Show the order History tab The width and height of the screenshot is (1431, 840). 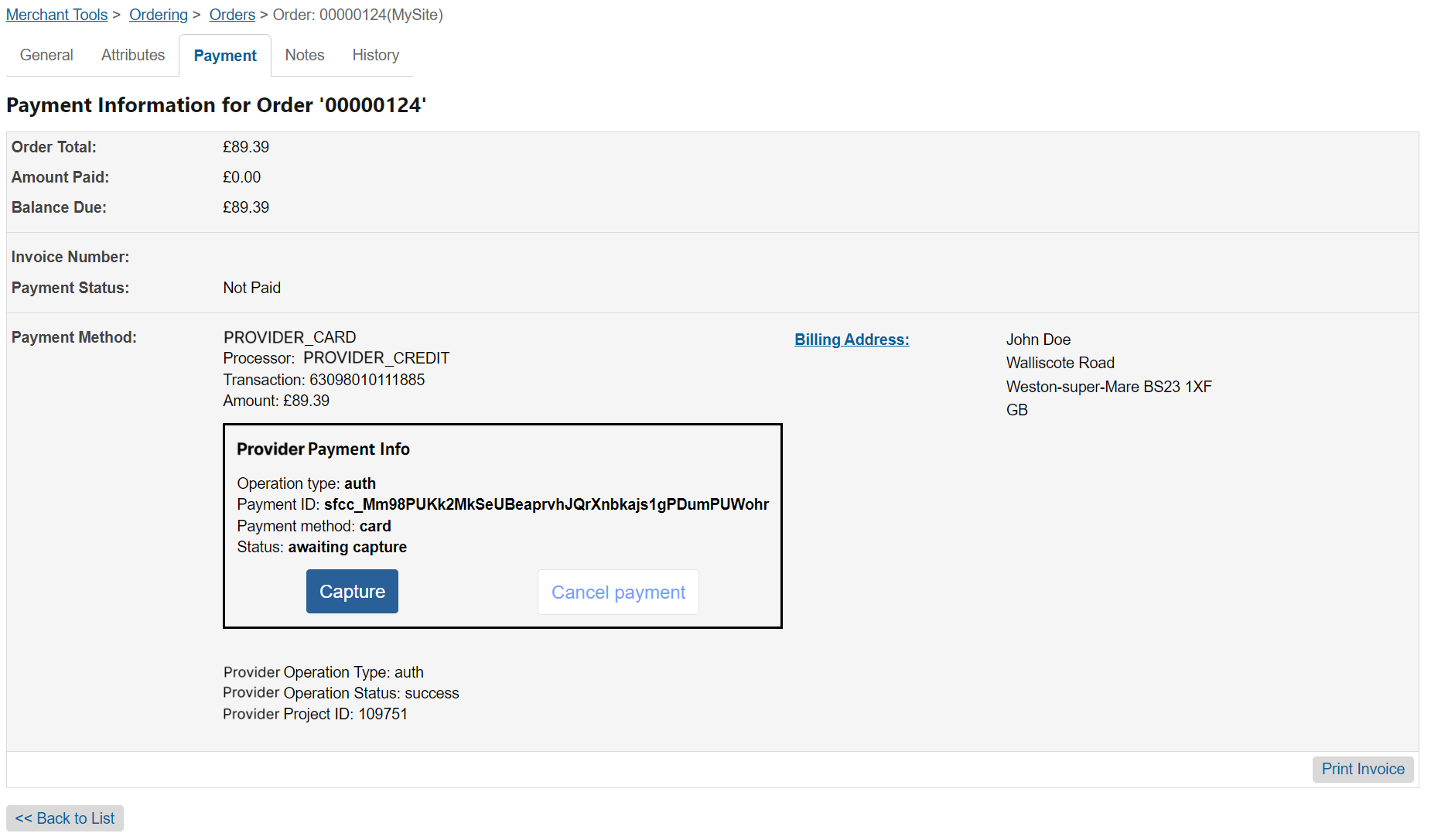click(376, 55)
